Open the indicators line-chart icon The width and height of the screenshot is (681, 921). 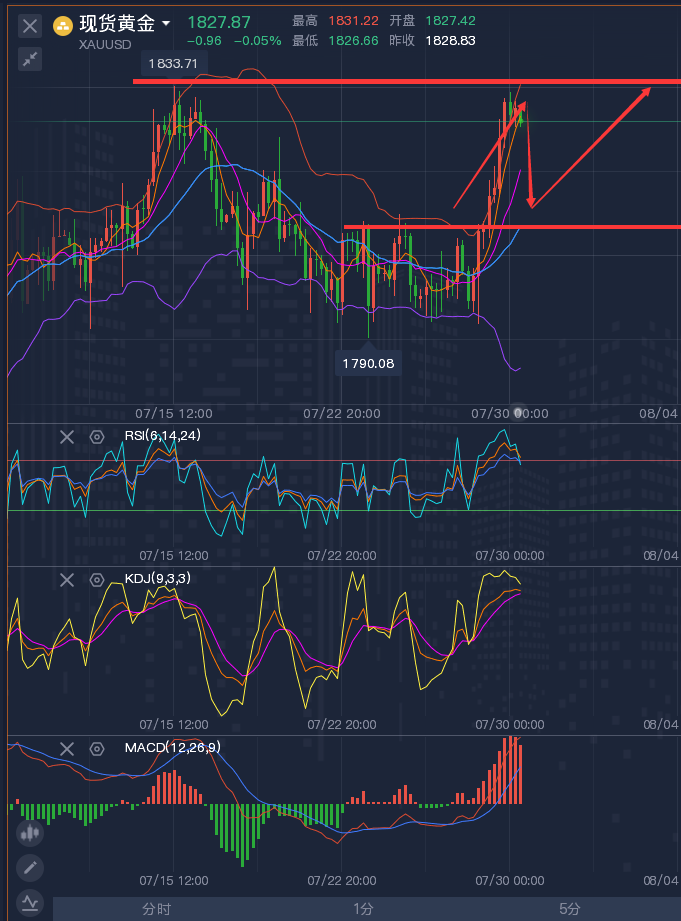30,903
